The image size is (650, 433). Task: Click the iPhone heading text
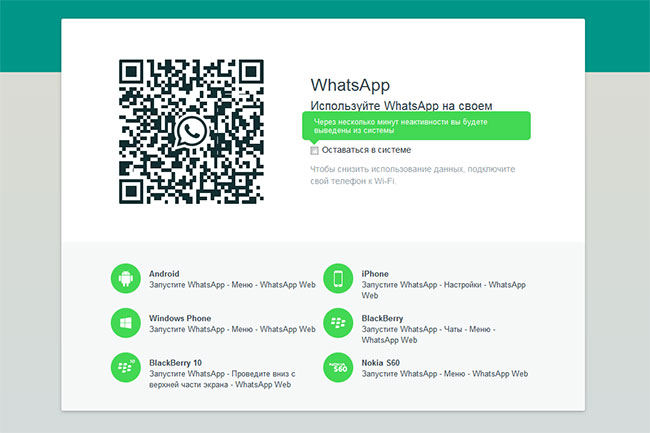[375, 273]
